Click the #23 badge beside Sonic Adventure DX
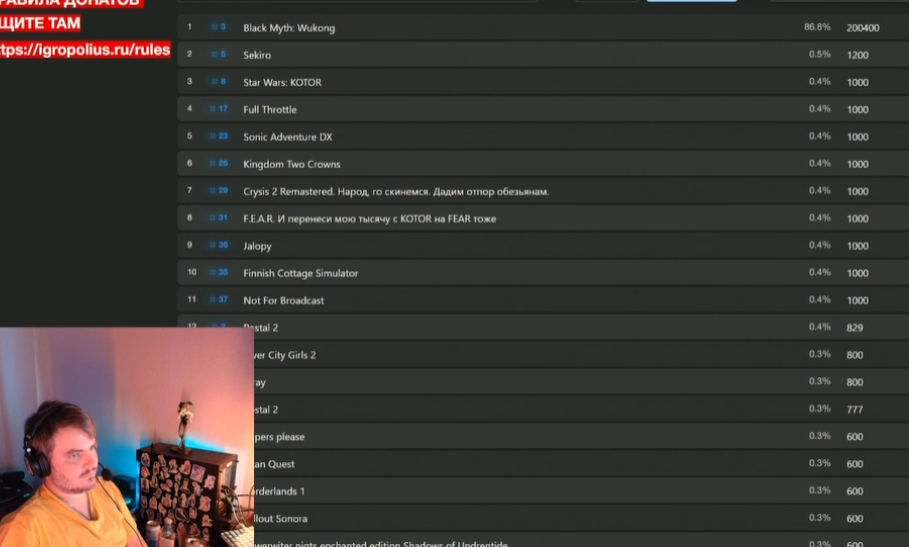The image size is (909, 547). pos(219,136)
